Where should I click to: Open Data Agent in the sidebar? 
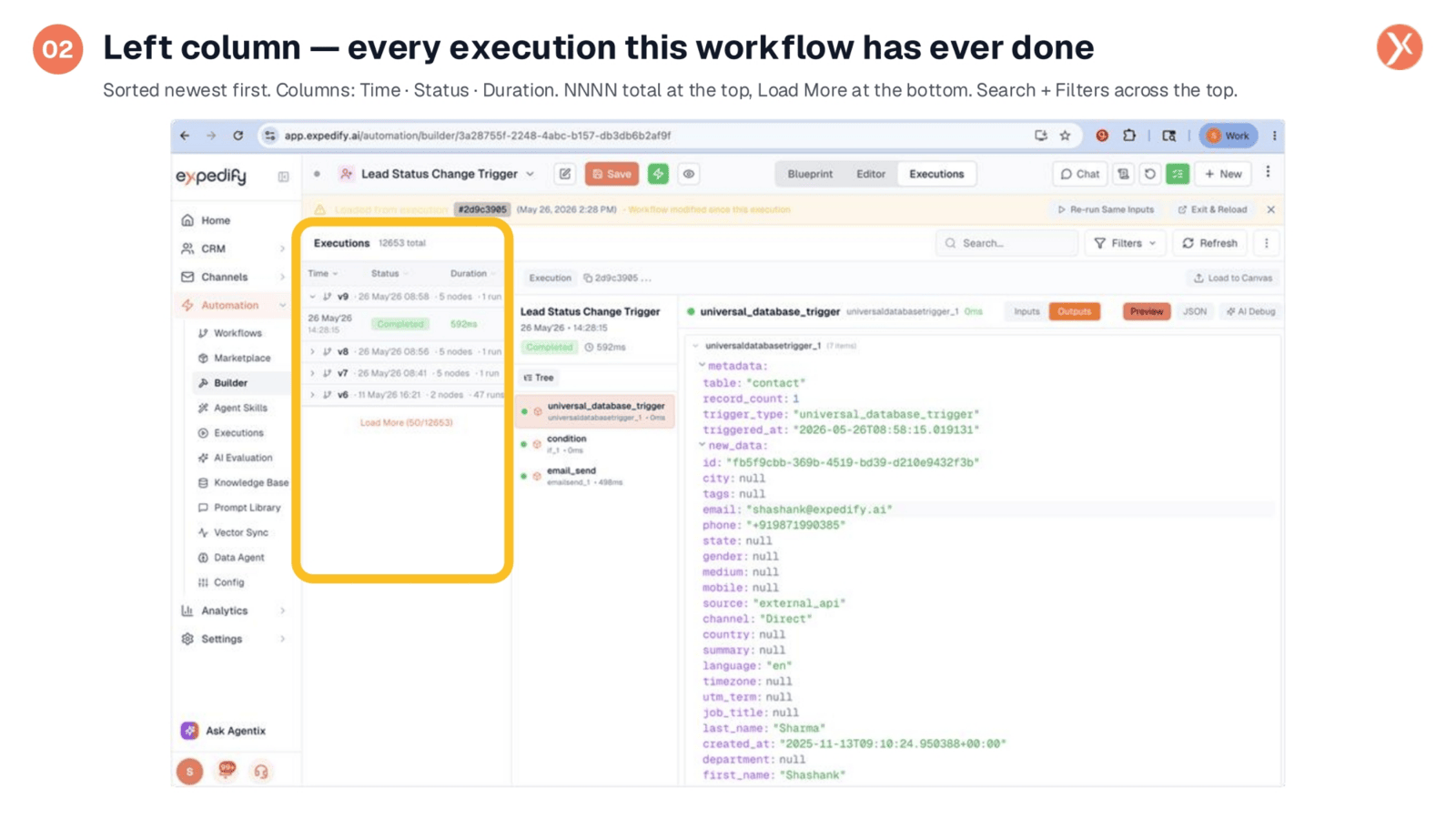click(x=238, y=557)
